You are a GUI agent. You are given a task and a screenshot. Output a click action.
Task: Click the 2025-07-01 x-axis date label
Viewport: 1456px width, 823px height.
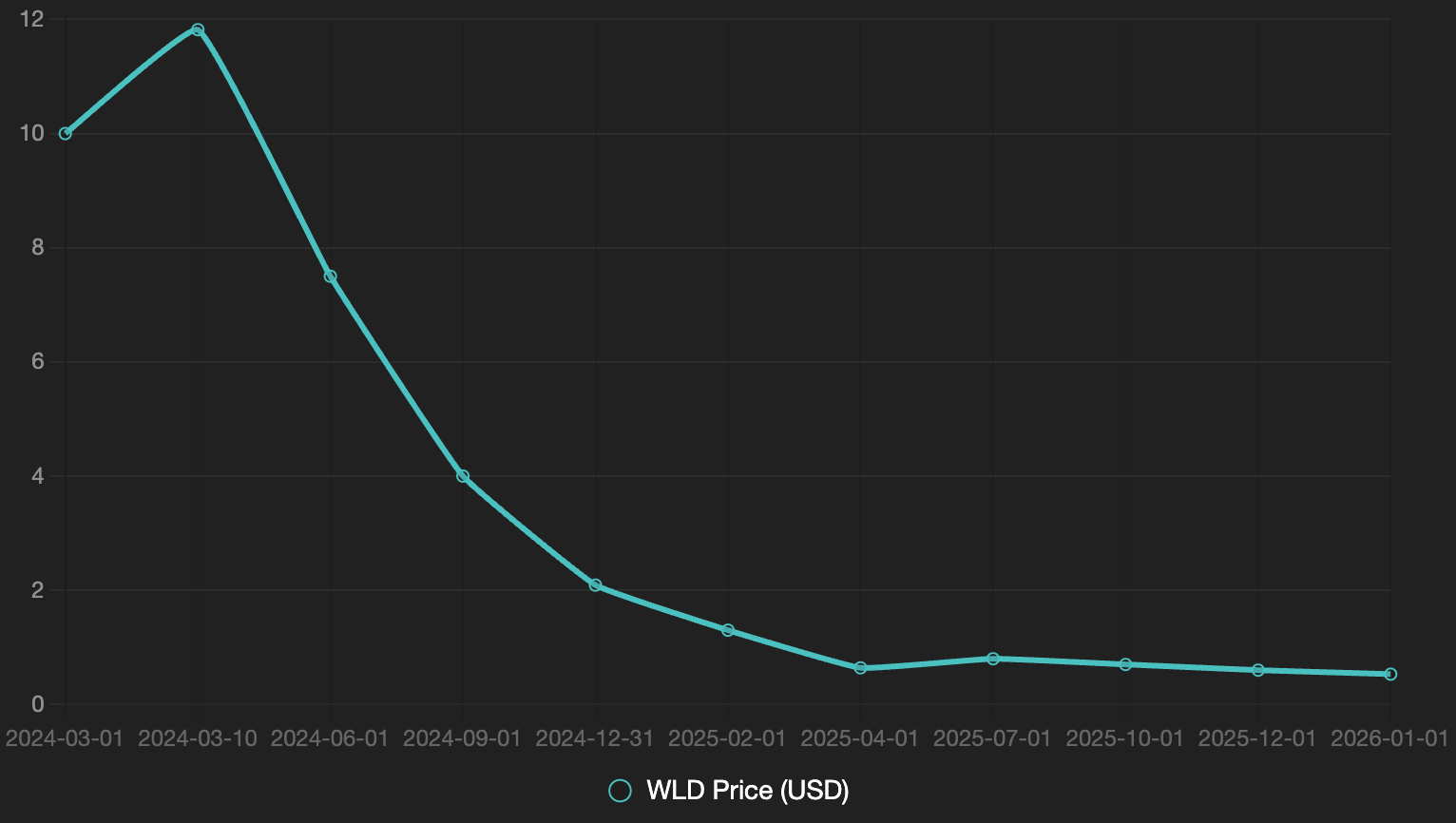[993, 738]
